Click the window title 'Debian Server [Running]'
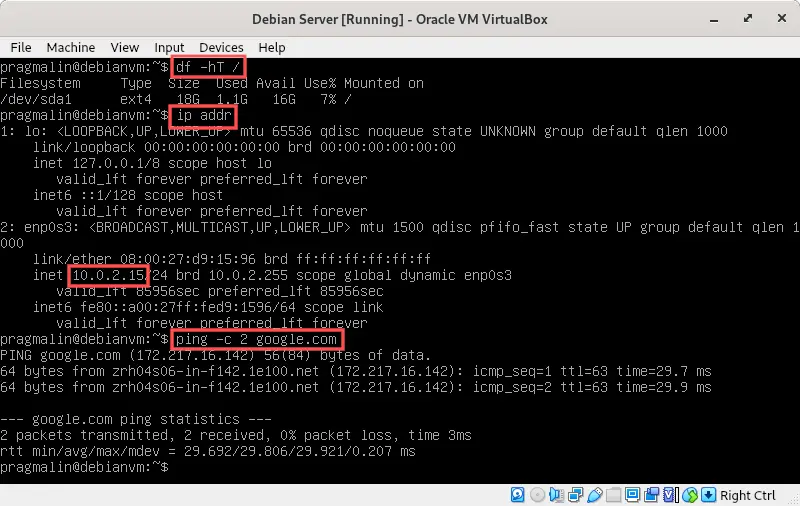Screen dimensions: 800x506 [x=328, y=19]
